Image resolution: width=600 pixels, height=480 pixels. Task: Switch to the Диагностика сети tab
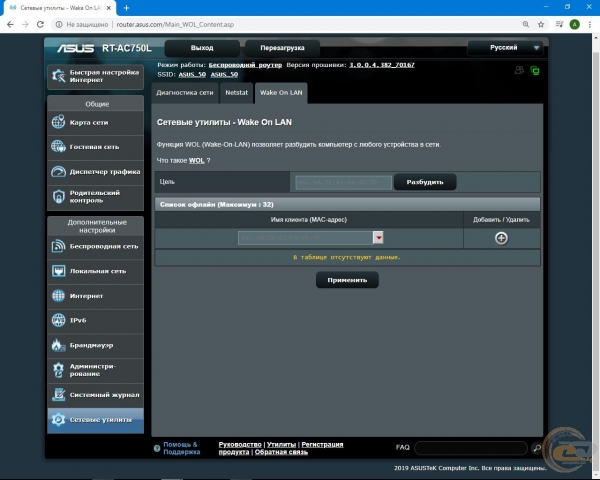point(185,92)
